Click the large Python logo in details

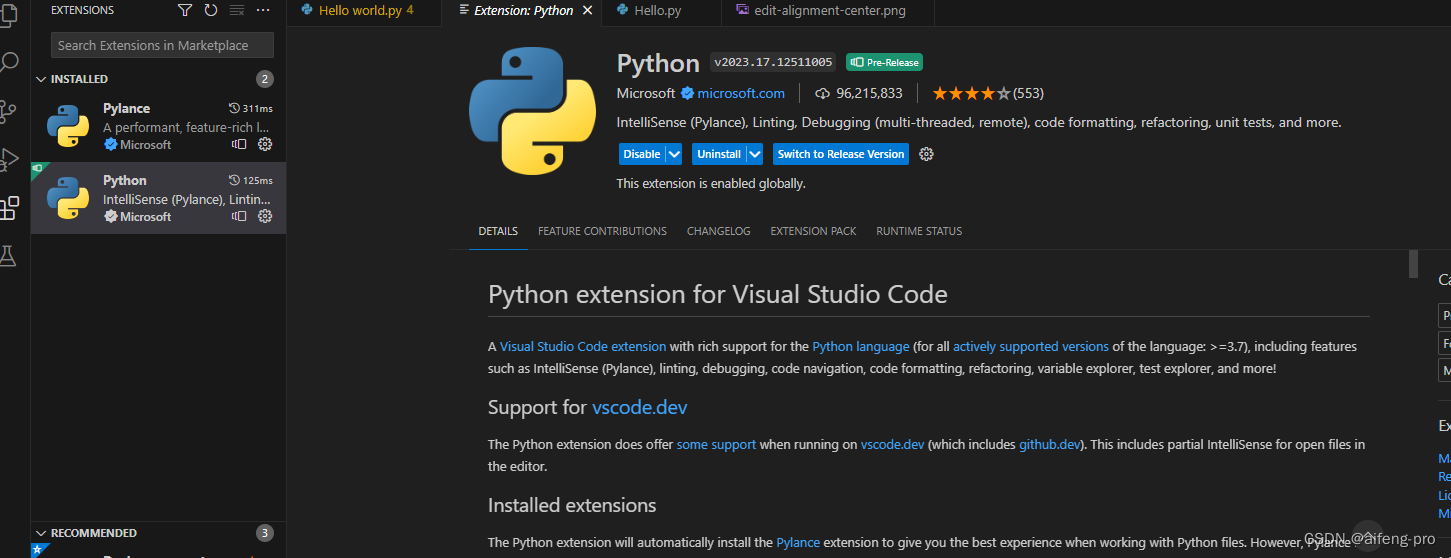[532, 110]
